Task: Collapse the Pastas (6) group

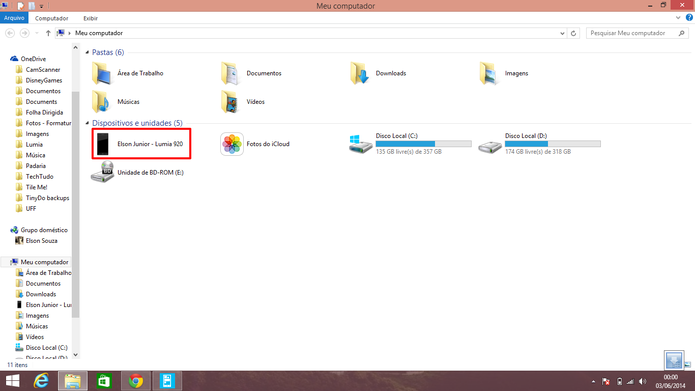Action: click(x=87, y=52)
